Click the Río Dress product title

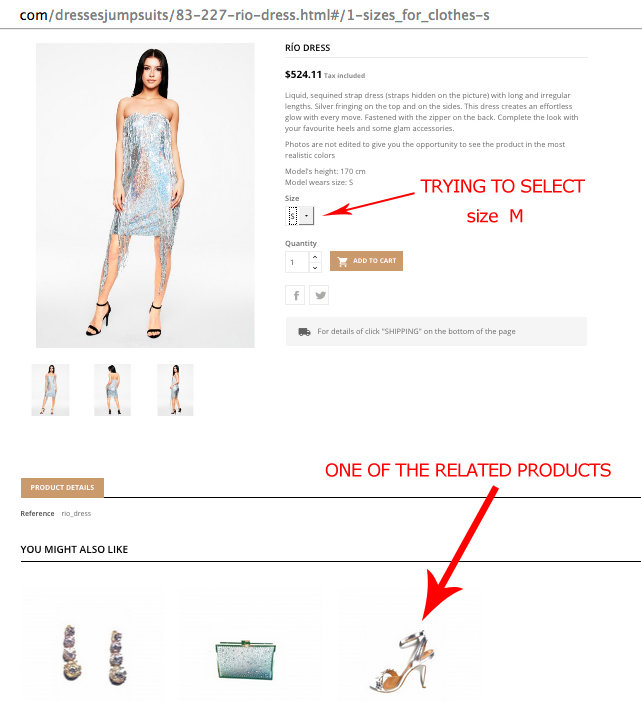click(308, 48)
